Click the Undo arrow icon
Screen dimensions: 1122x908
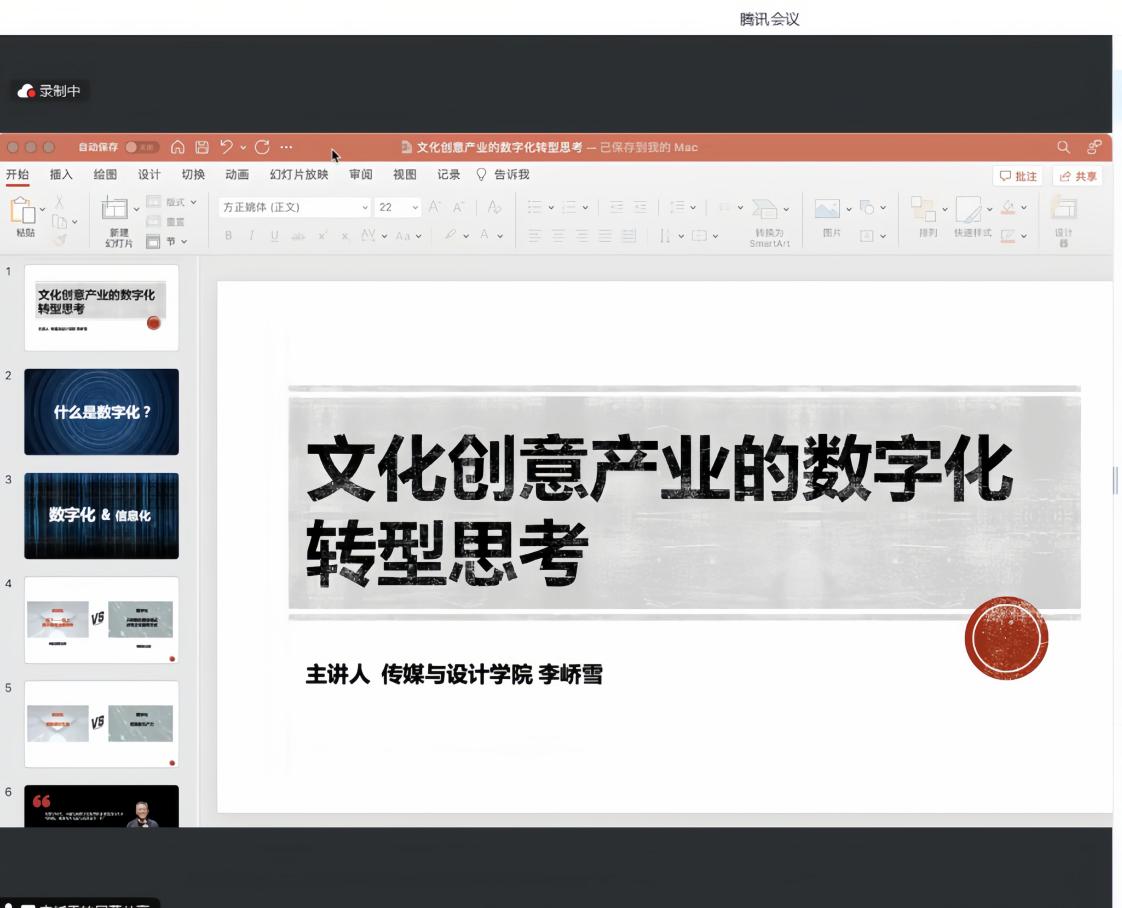(226, 148)
